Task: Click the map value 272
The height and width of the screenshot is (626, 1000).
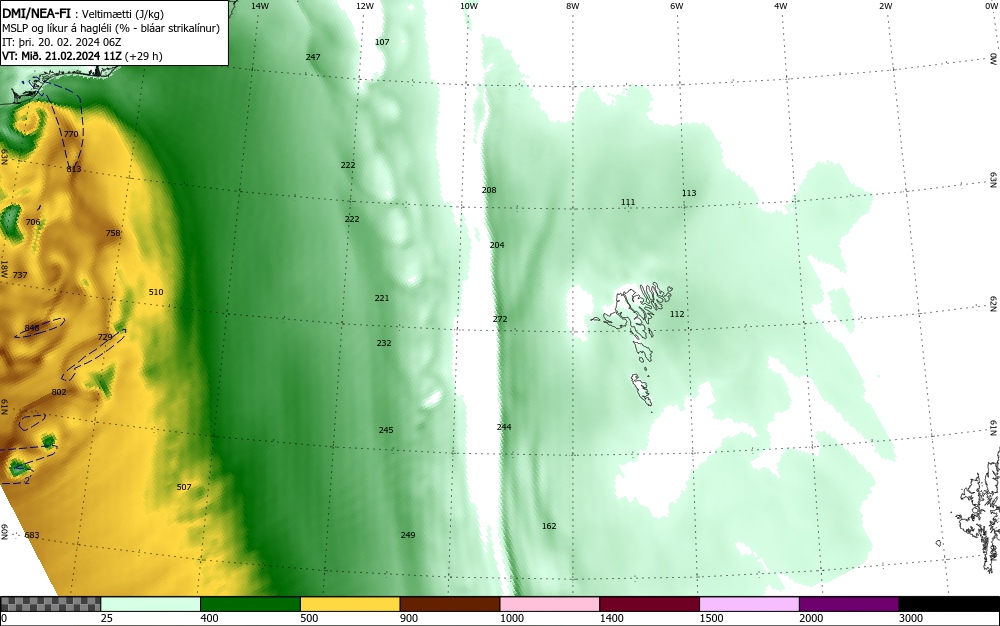Action: pyautogui.click(x=500, y=319)
